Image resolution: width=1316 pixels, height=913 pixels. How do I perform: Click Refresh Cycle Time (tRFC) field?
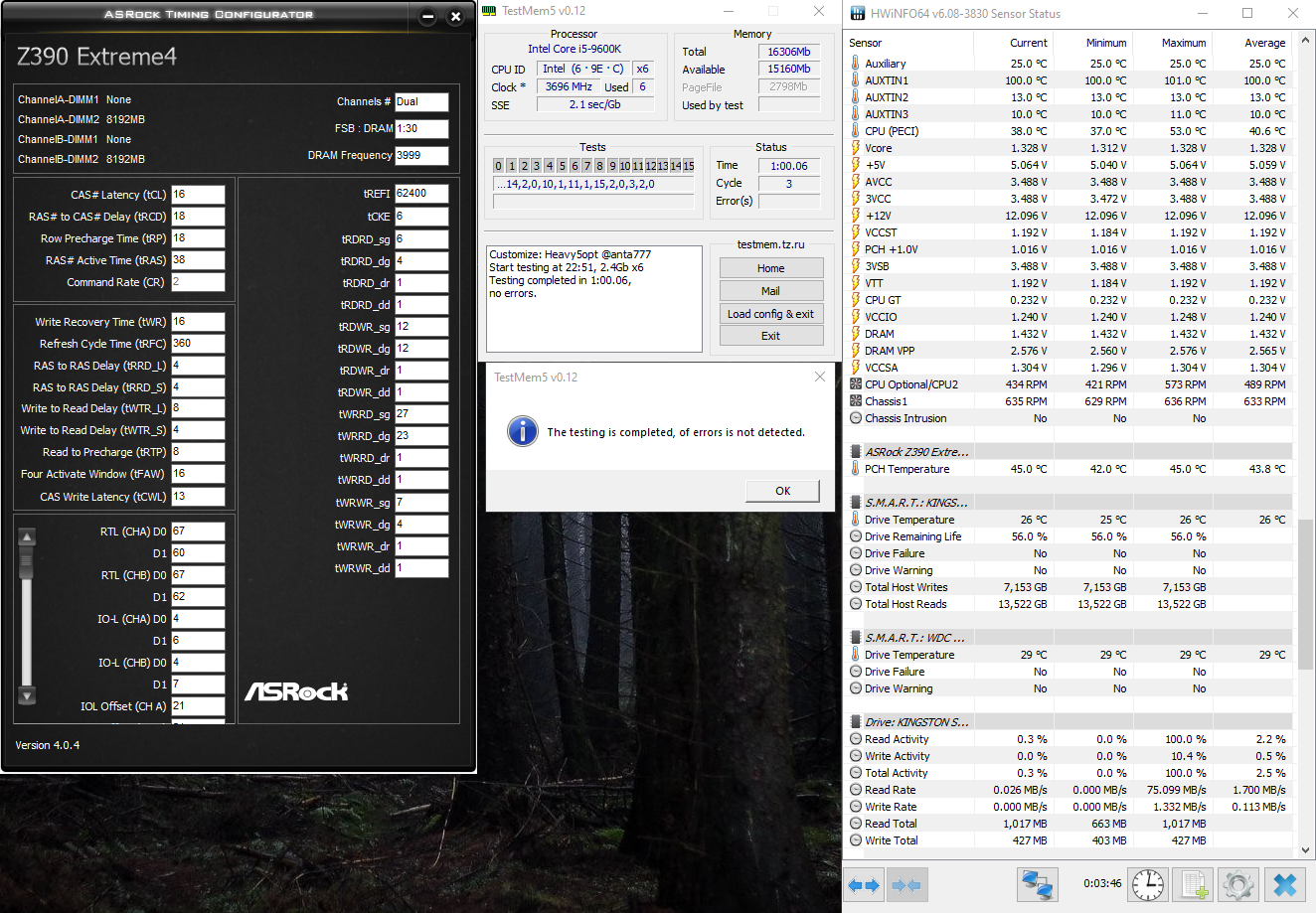[198, 344]
